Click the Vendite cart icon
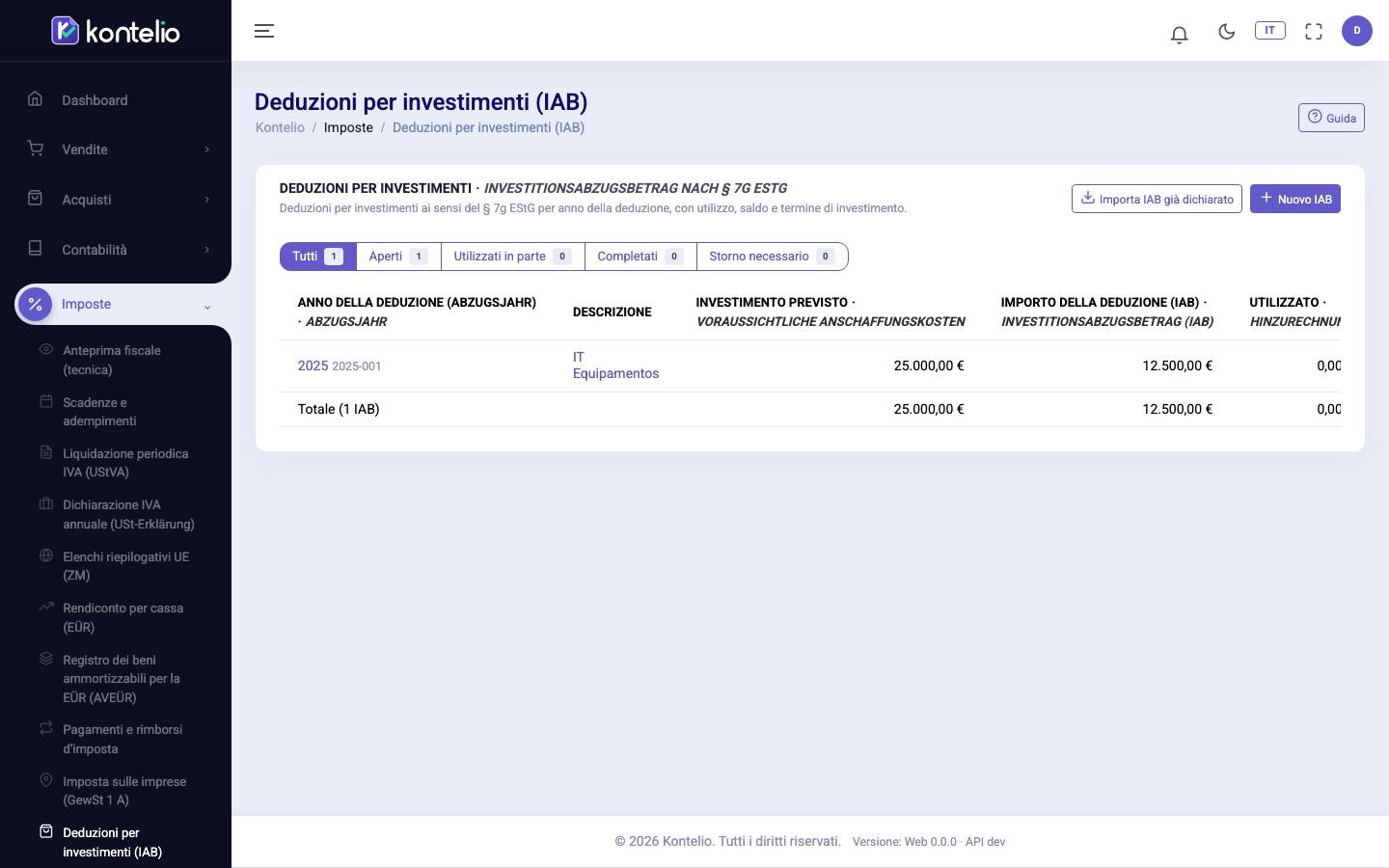 coord(35,149)
